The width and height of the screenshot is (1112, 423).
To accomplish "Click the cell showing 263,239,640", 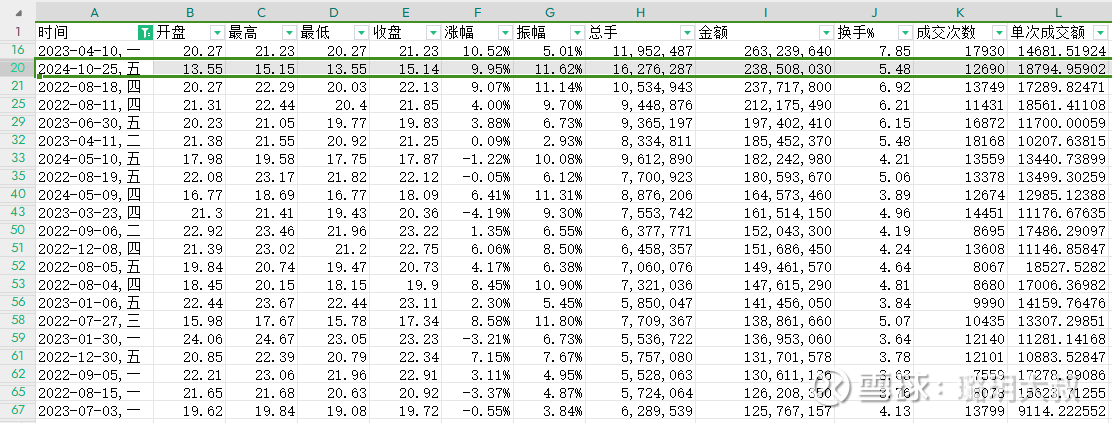I will point(765,50).
